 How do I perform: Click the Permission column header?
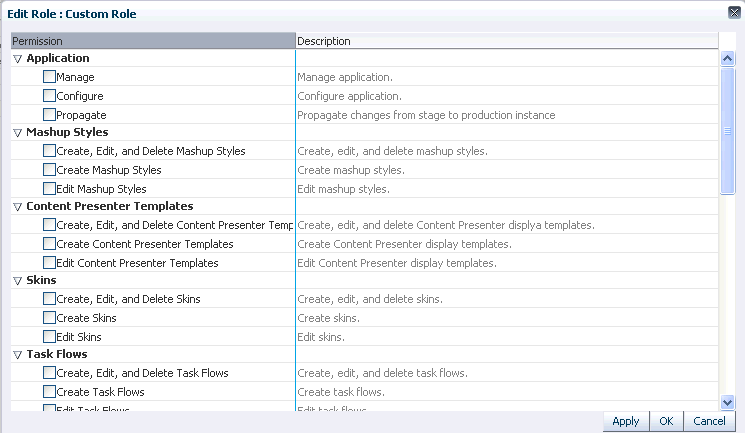[152, 41]
